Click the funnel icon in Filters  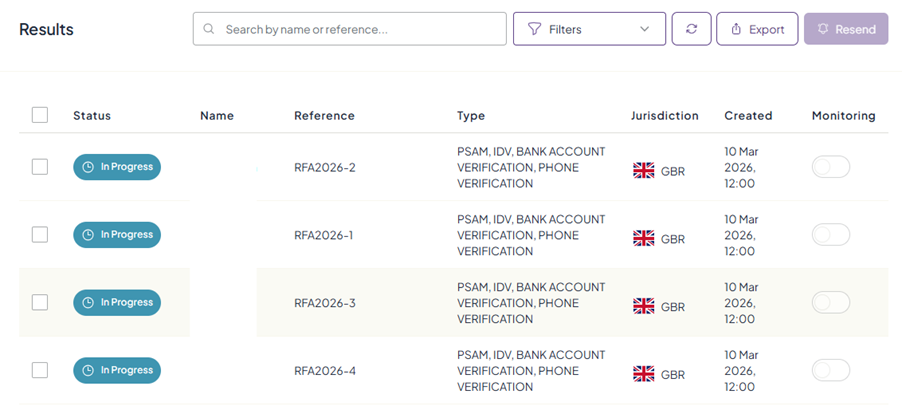click(x=534, y=29)
